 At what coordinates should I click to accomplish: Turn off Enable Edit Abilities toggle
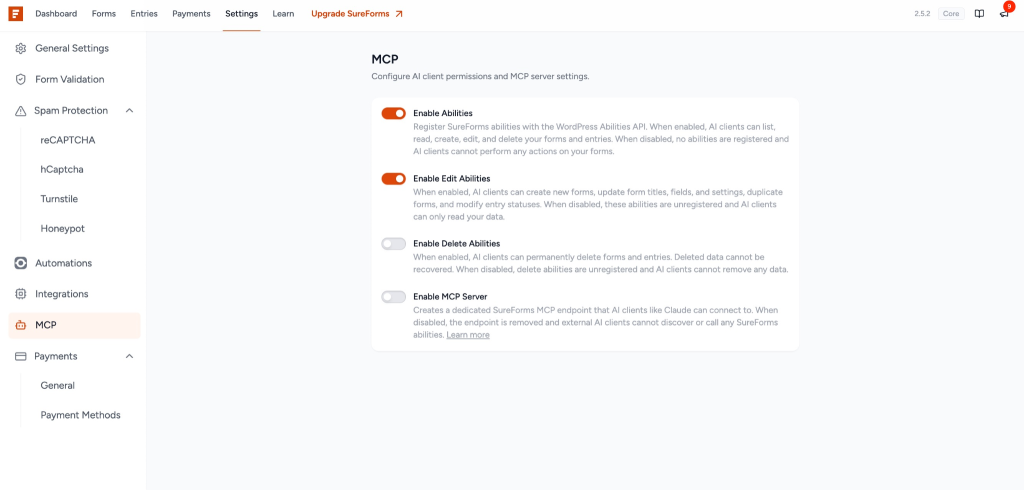394,179
